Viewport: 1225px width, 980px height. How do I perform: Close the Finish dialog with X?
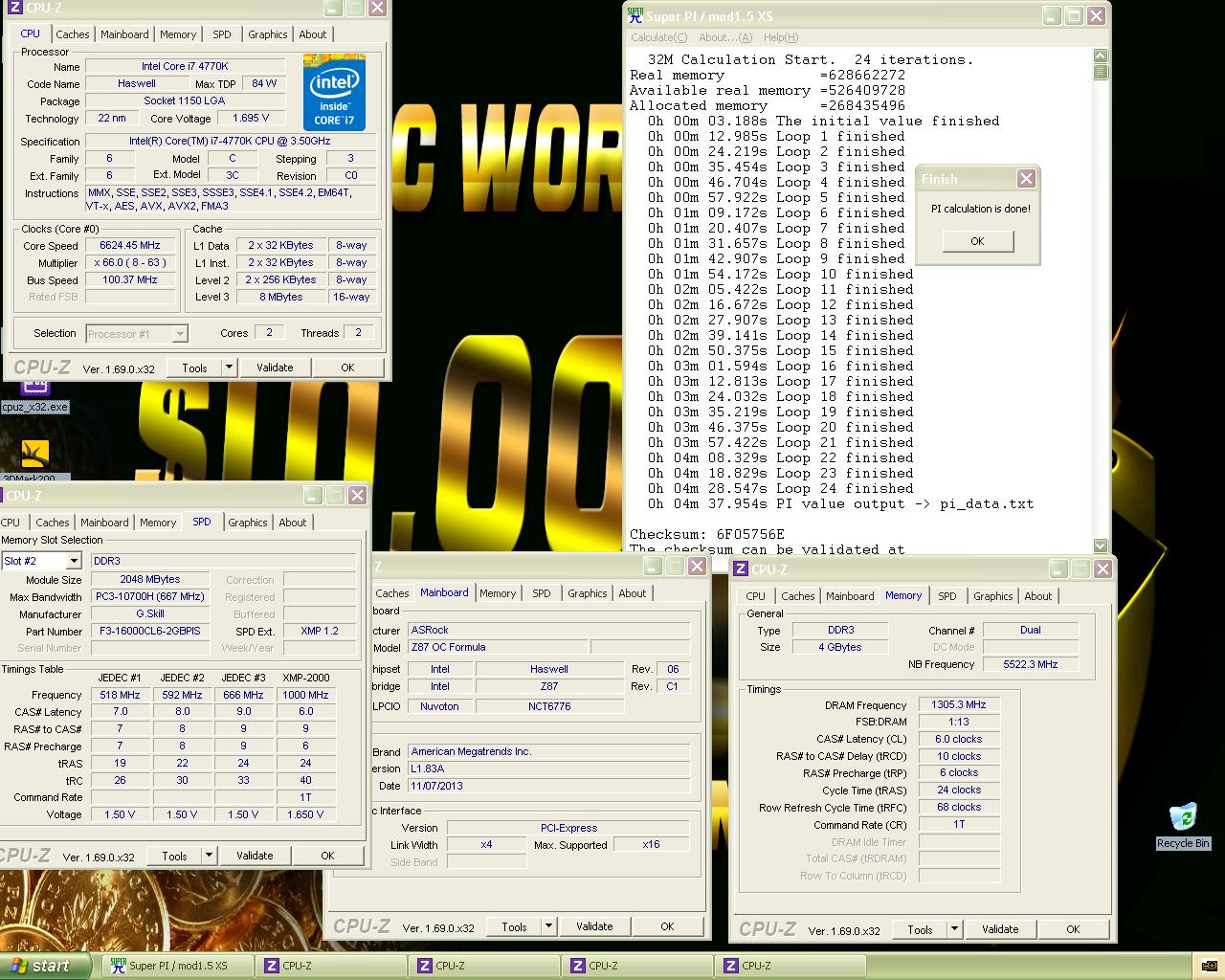(x=1026, y=179)
